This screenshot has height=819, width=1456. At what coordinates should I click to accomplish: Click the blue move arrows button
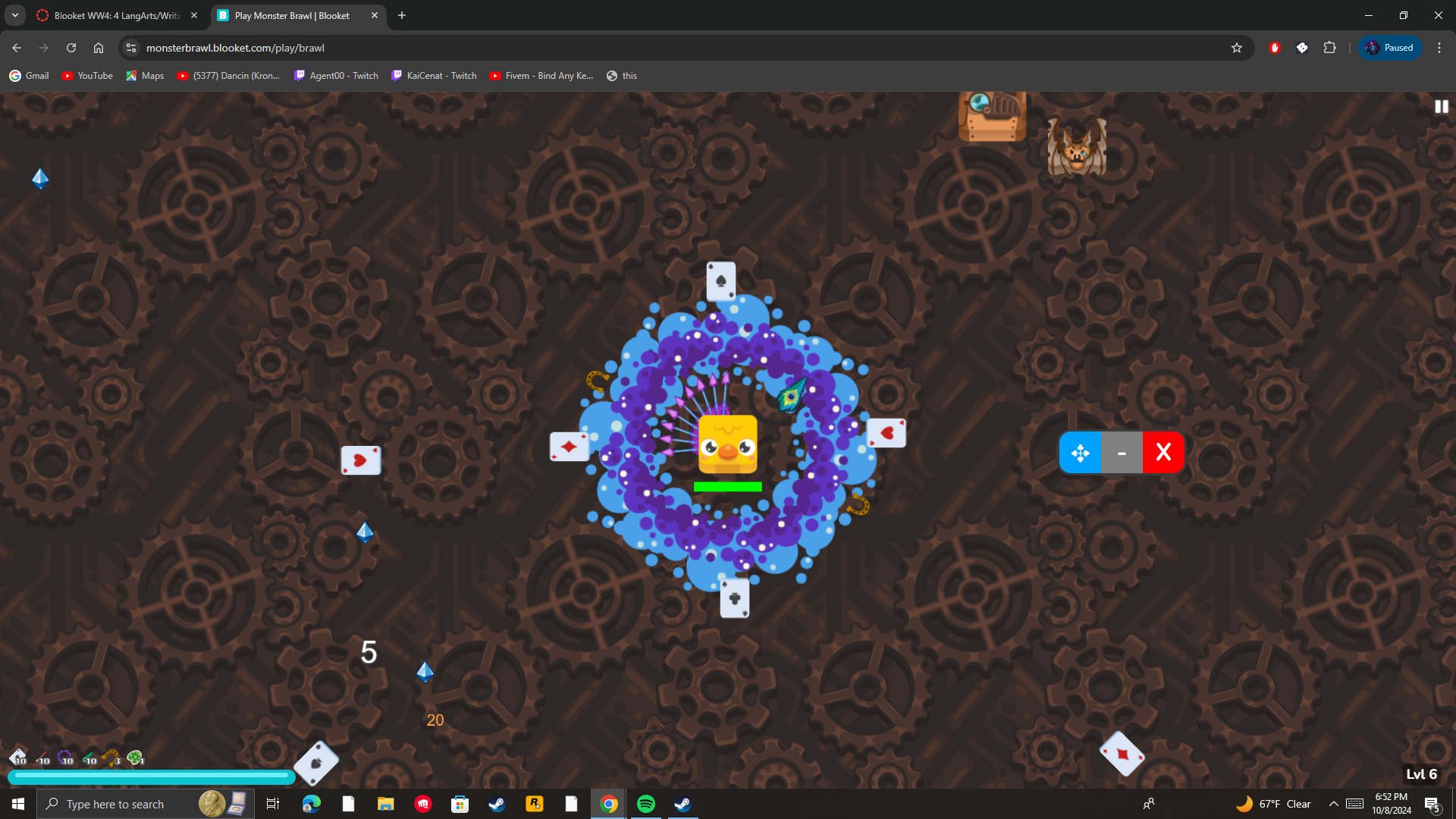[x=1080, y=453]
